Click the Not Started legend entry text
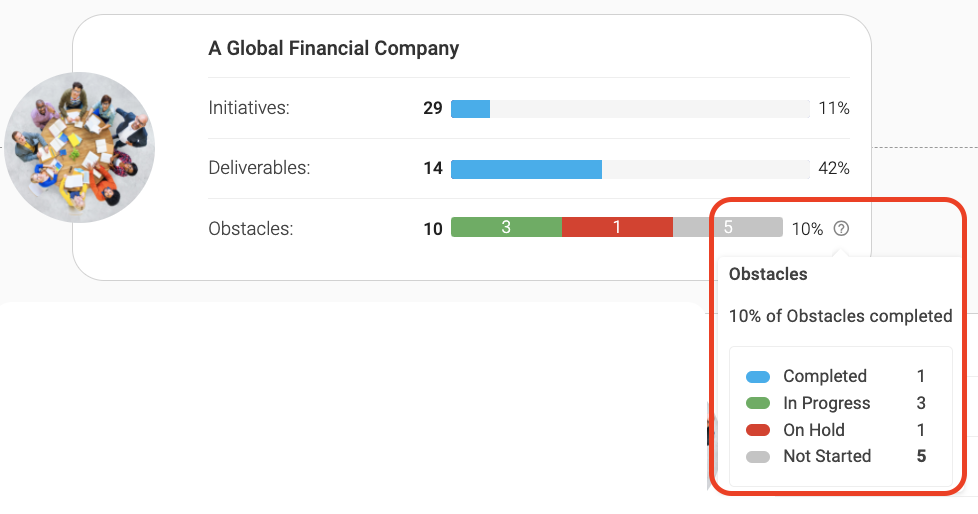The height and width of the screenshot is (514, 978). (x=827, y=456)
